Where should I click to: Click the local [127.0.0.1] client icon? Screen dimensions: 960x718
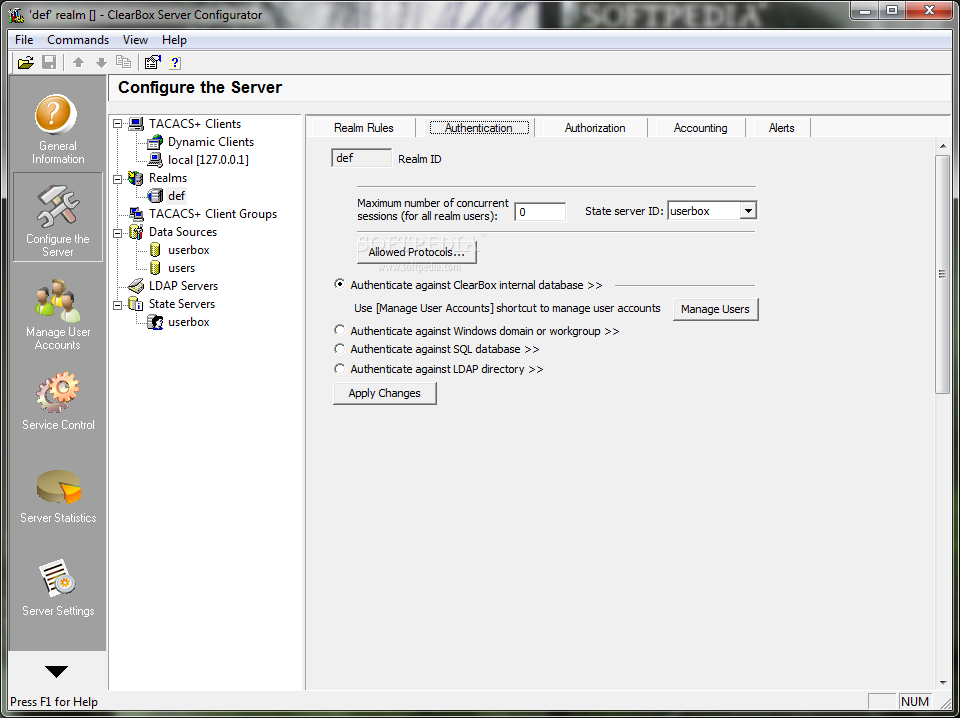click(x=156, y=160)
